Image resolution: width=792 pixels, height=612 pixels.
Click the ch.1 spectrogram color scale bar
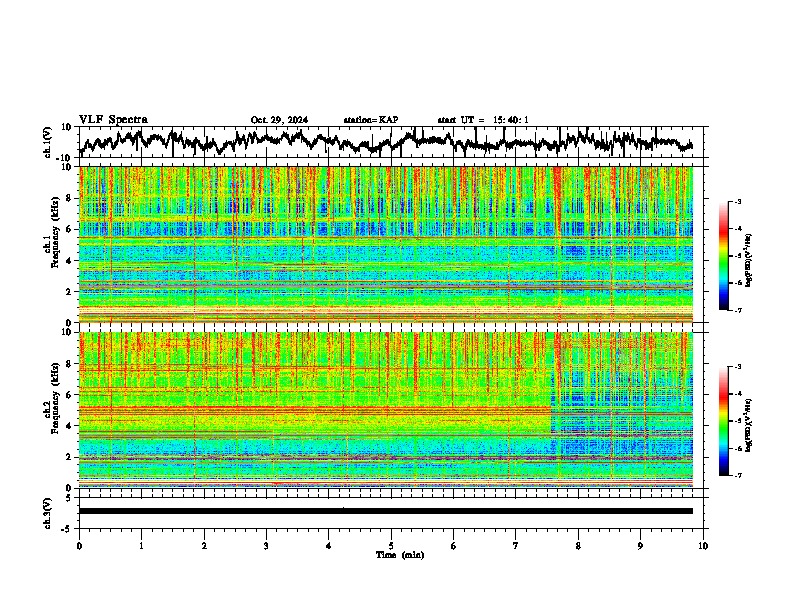[x=723, y=256]
